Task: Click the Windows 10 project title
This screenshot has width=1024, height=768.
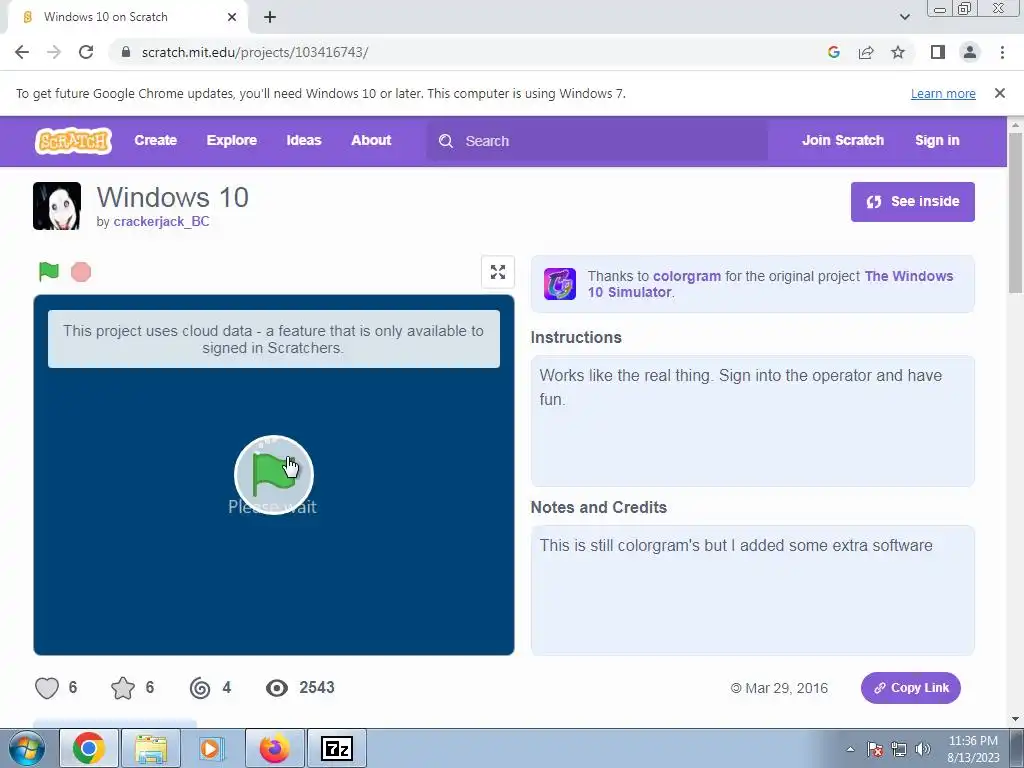Action: click(x=172, y=197)
